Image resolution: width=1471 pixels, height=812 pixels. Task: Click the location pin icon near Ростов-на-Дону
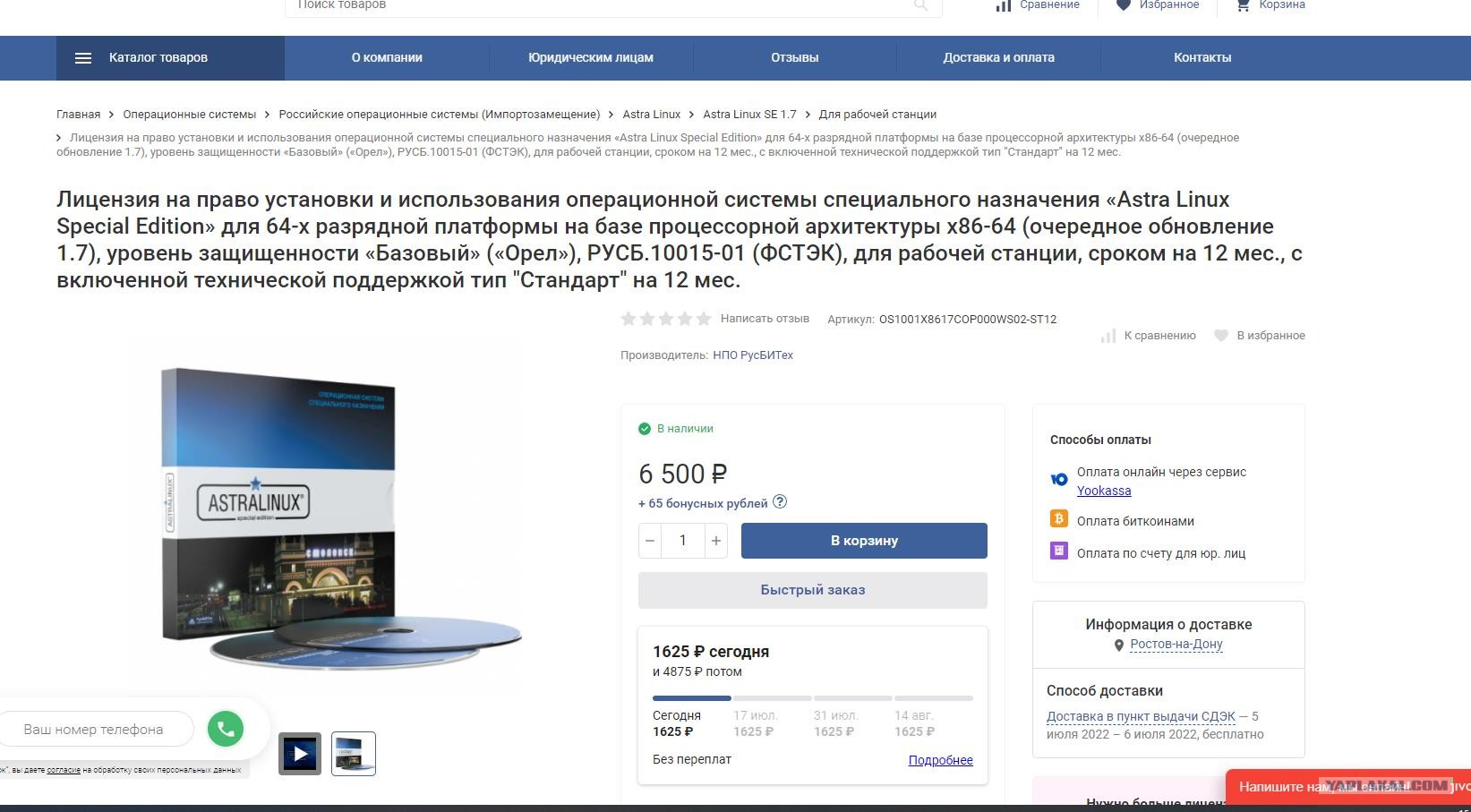(1119, 645)
